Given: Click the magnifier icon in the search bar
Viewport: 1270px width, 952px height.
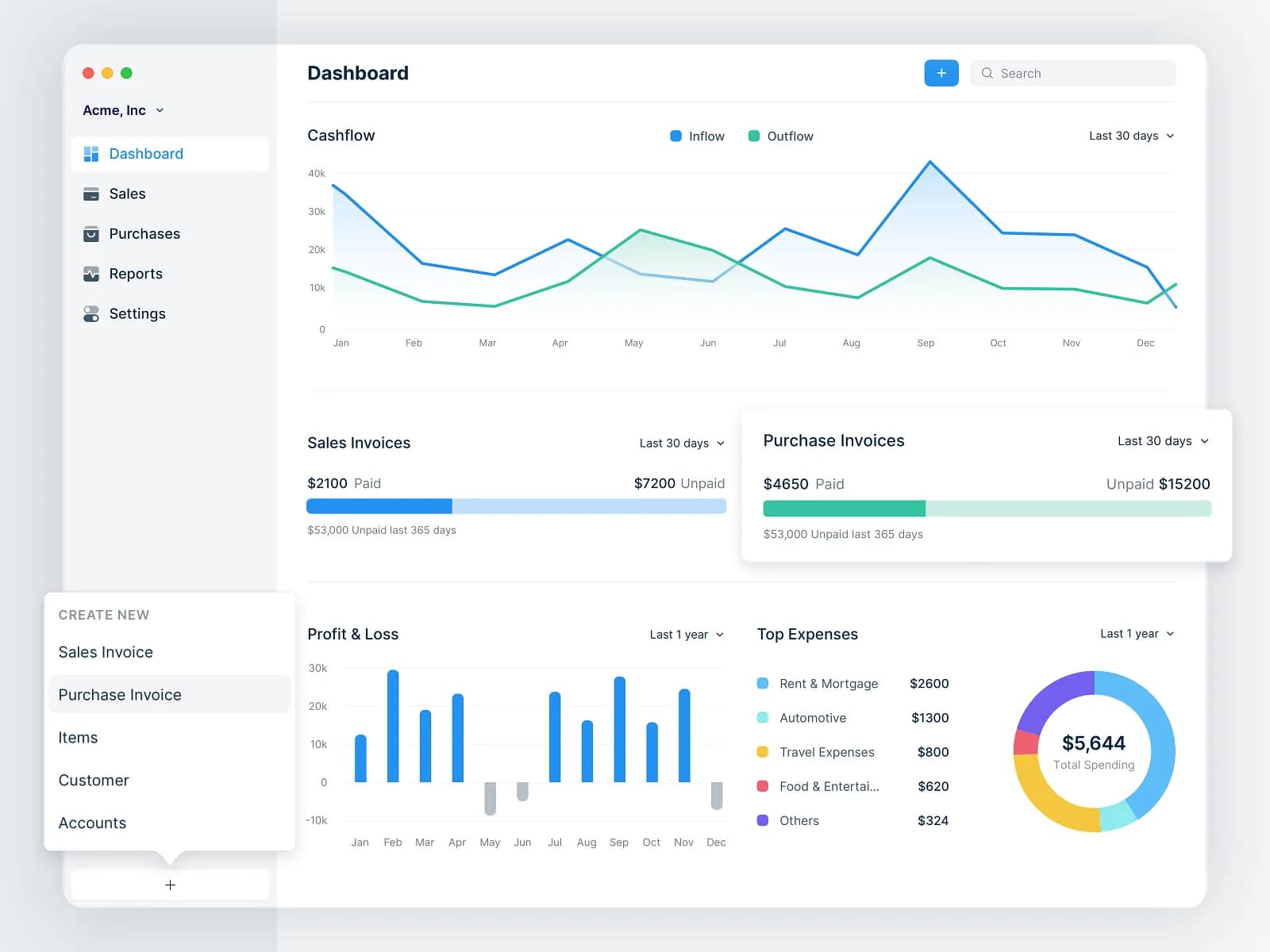Looking at the screenshot, I should [x=987, y=73].
